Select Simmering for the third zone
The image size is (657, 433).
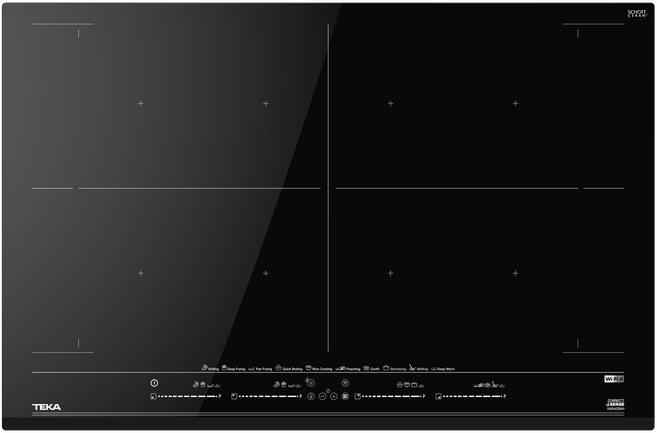pyautogui.click(x=414, y=384)
